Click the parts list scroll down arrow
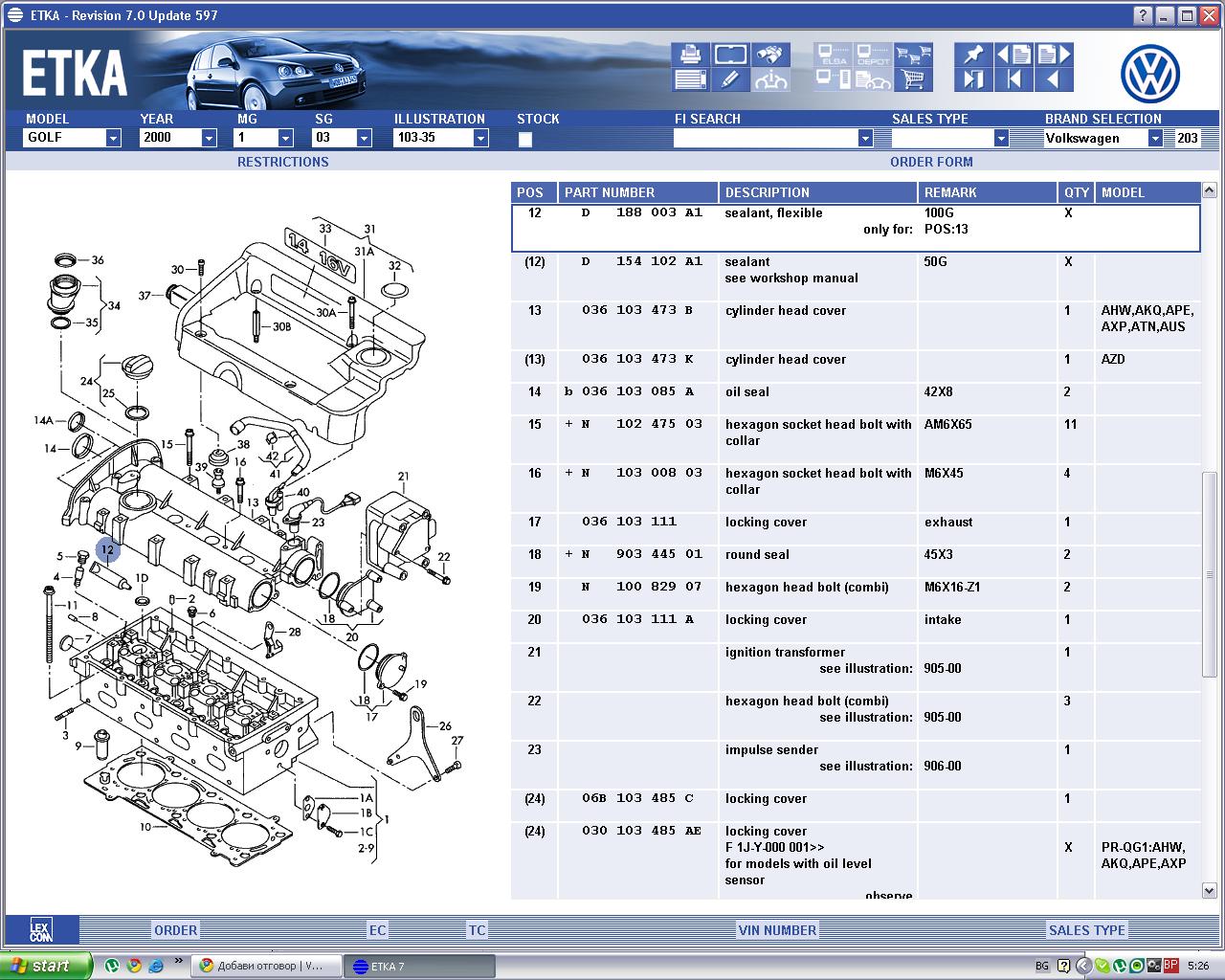Viewport: 1225px width, 980px height. pos(1209,890)
